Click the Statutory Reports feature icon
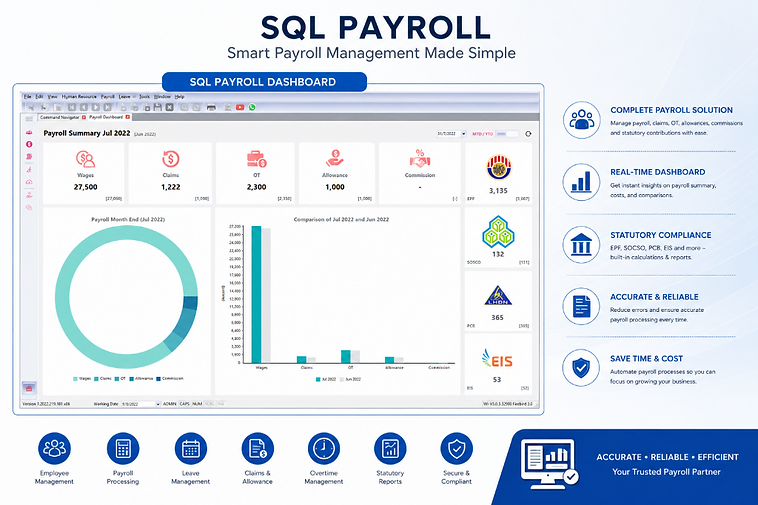This screenshot has height=505, width=758. click(x=390, y=448)
